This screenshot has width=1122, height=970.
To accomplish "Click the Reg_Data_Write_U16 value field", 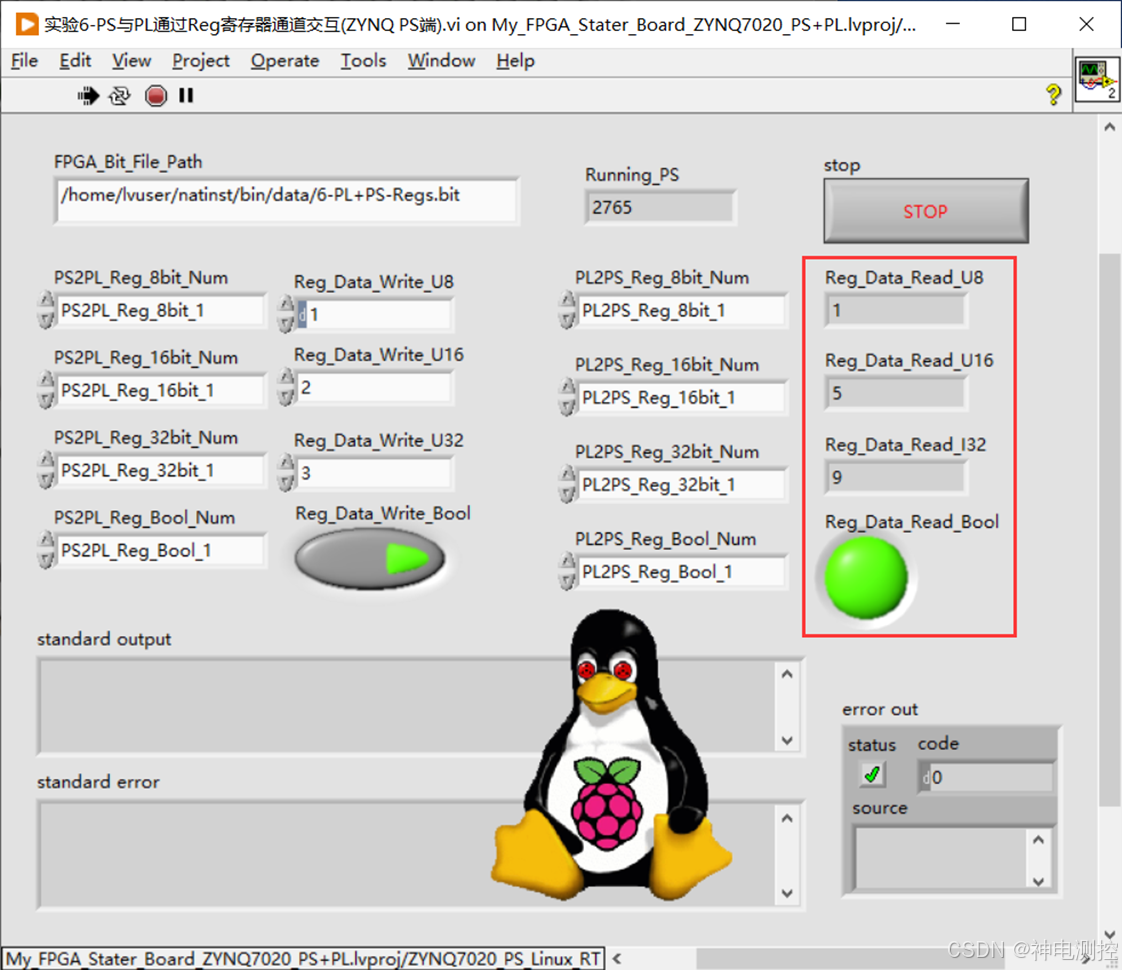I will 374,388.
